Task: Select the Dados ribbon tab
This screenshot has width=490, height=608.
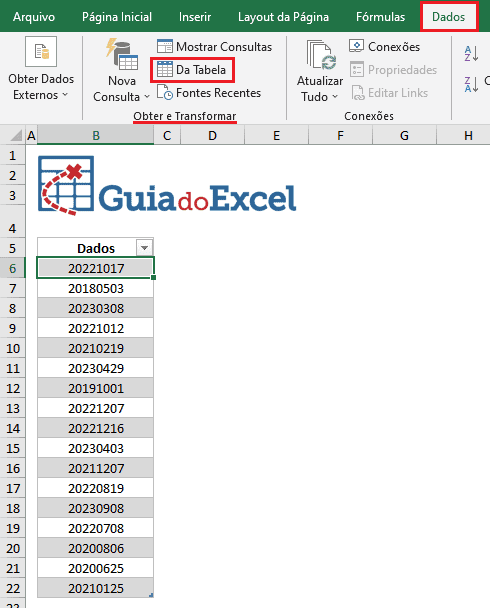Action: pos(449,17)
